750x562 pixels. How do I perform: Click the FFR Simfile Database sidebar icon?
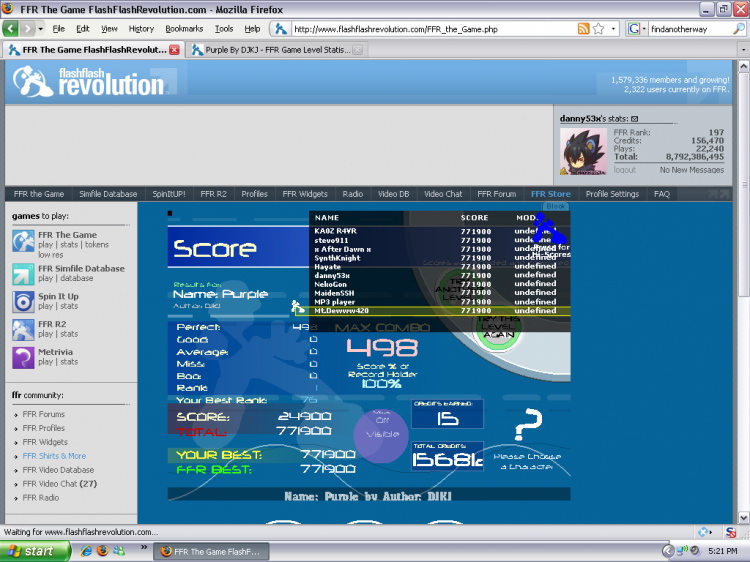coord(23,274)
